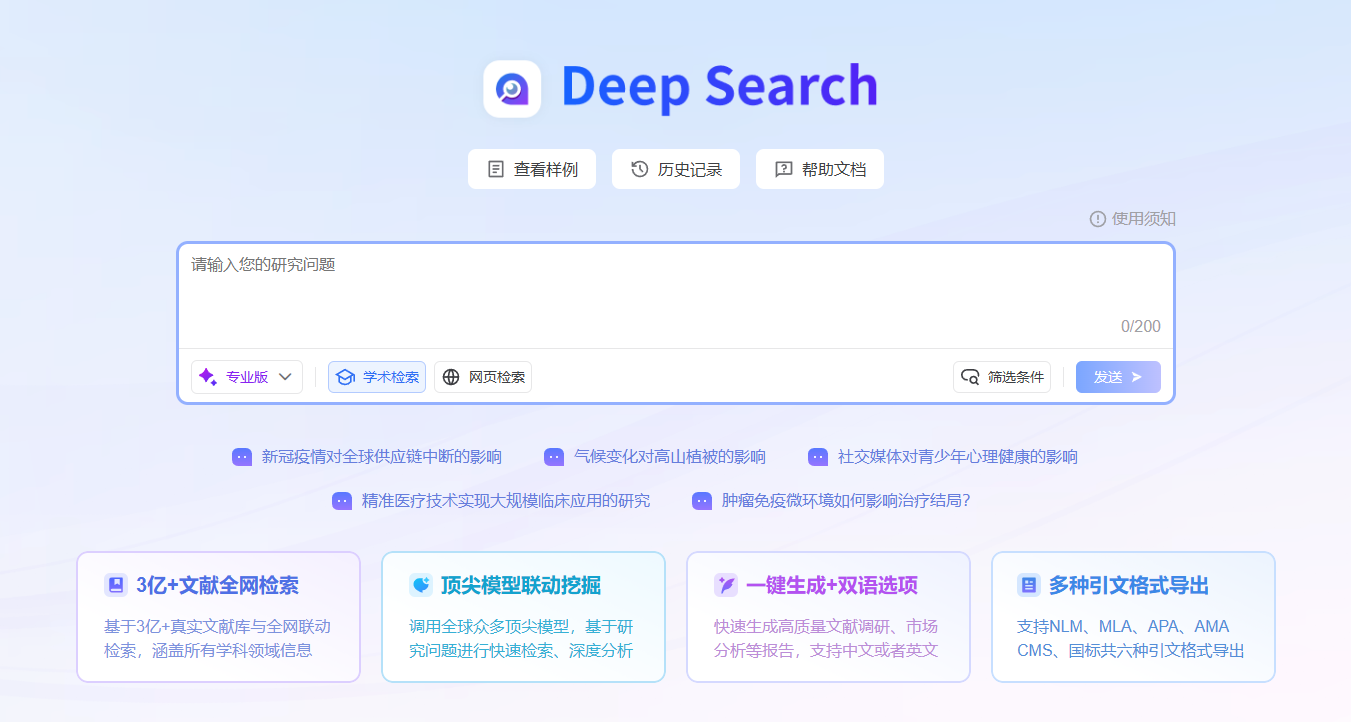The height and width of the screenshot is (722, 1351).
Task: Click the Deep Search title text
Action: [x=719, y=87]
